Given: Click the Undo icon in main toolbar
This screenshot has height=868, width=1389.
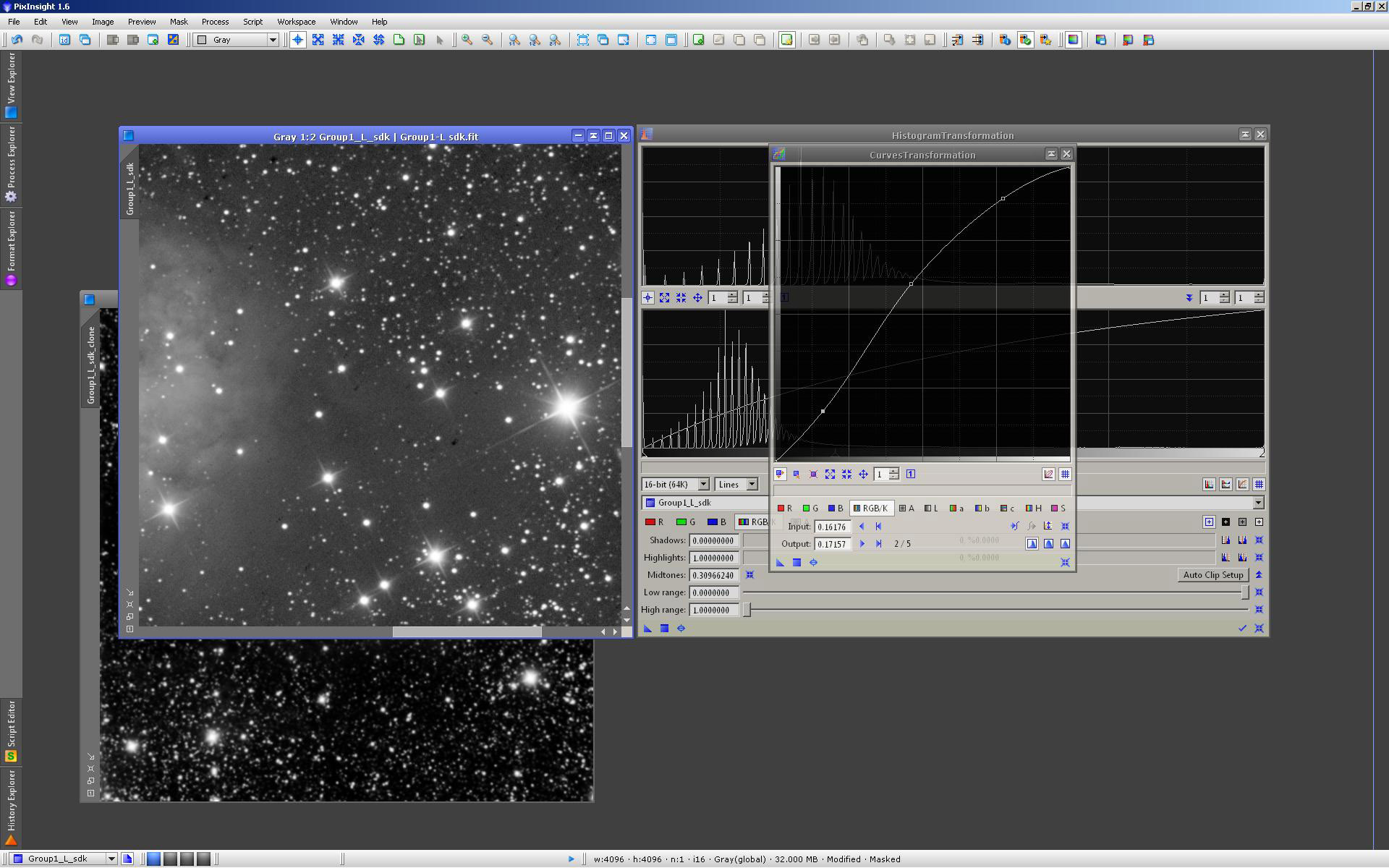Looking at the screenshot, I should point(17,40).
